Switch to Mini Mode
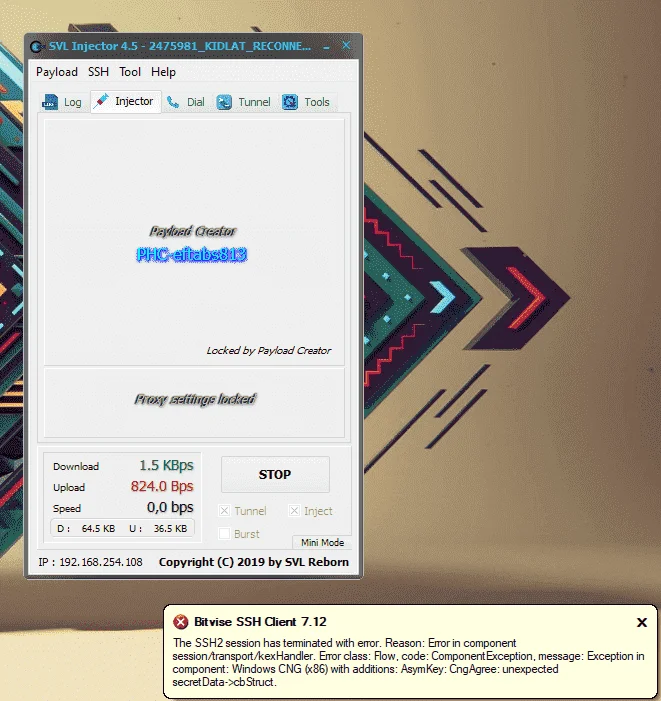Screen dimensions: 661x701 (322, 542)
